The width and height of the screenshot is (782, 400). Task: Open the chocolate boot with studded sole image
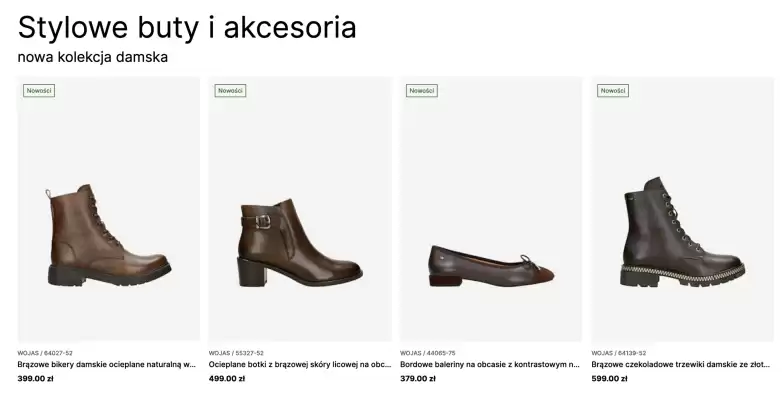[x=682, y=209]
